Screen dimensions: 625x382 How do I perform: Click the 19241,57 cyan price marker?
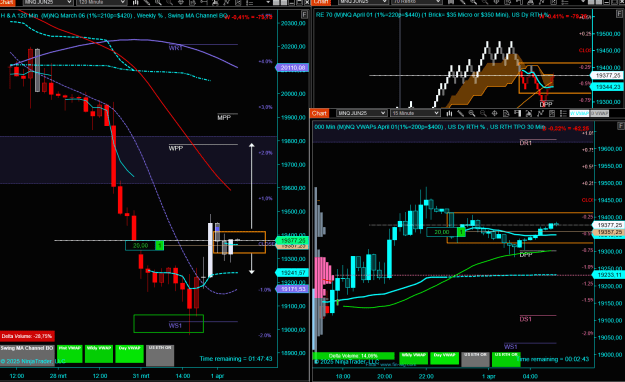coord(293,273)
